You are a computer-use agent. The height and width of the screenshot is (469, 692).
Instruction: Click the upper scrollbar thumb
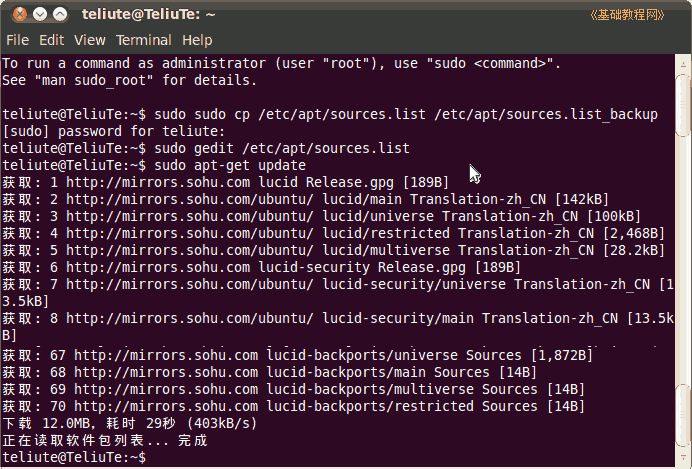[683, 105]
